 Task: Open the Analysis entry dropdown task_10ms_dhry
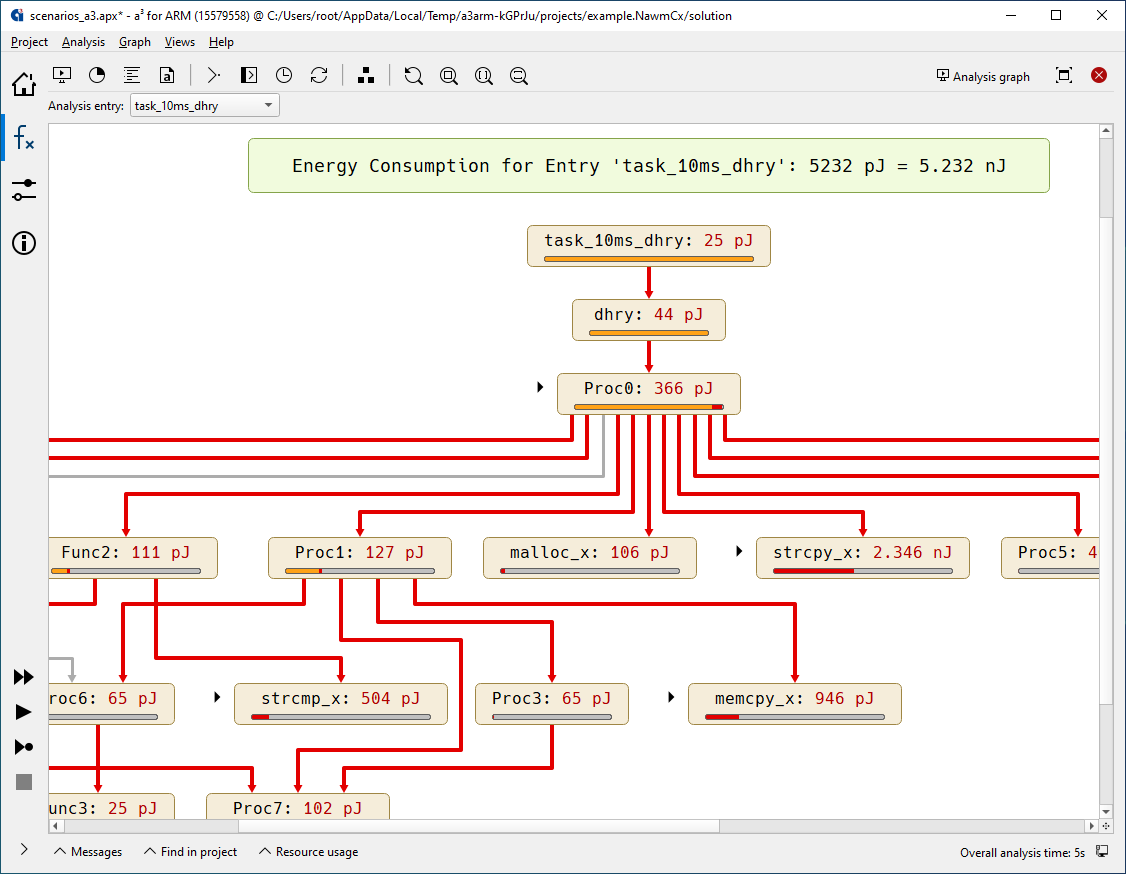(205, 106)
